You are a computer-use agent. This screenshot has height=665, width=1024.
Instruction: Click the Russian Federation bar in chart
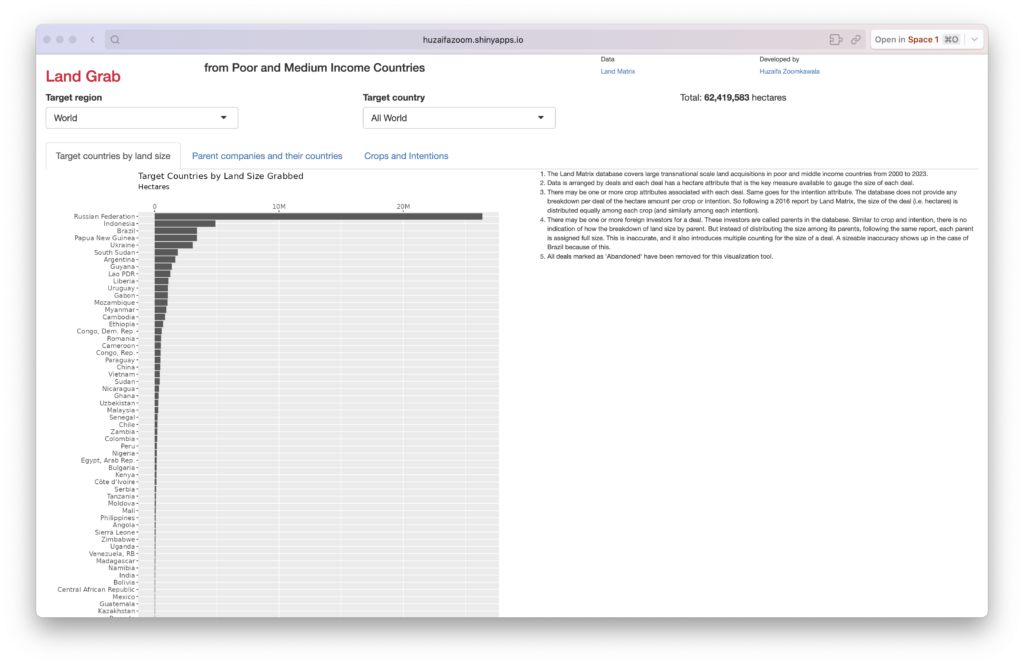[318, 216]
